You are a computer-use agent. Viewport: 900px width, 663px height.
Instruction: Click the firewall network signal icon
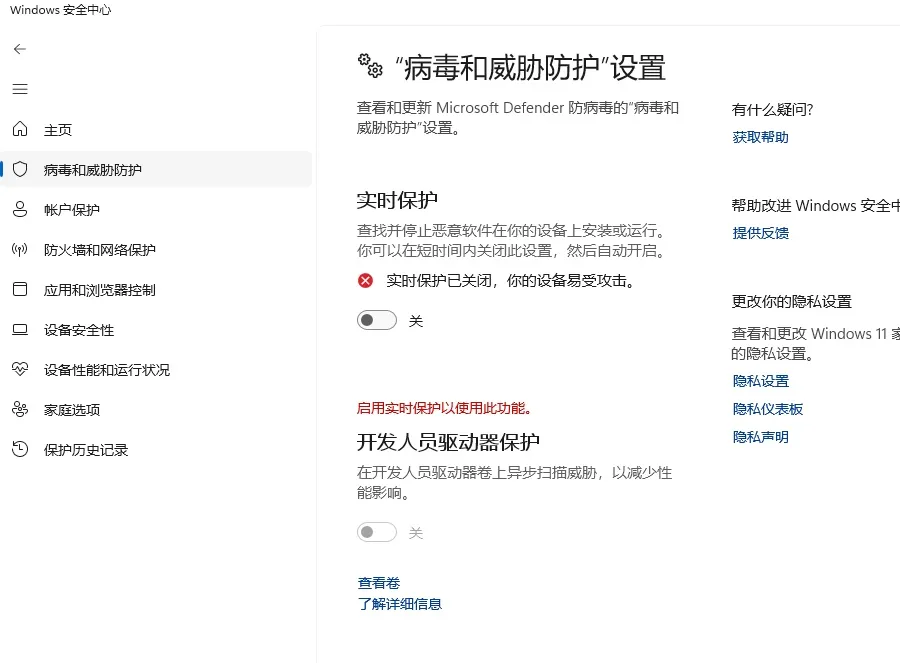point(20,250)
